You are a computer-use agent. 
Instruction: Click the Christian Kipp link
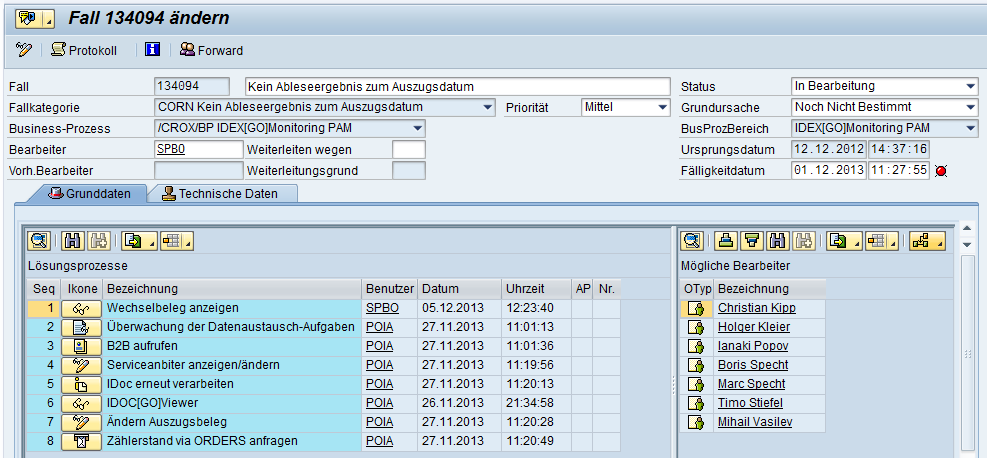pyautogui.click(x=754, y=308)
